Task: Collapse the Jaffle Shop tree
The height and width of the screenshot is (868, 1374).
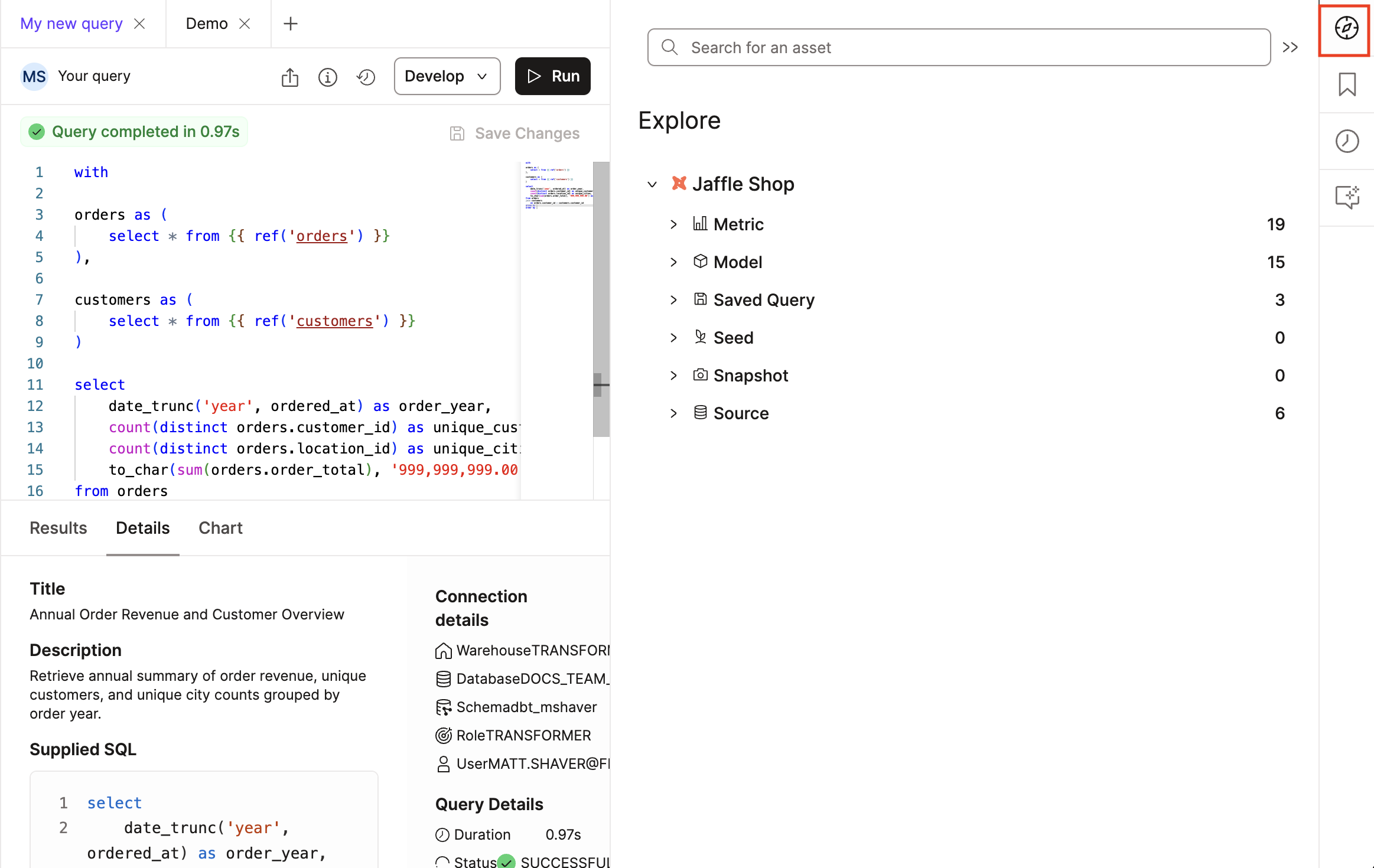Action: pos(652,184)
